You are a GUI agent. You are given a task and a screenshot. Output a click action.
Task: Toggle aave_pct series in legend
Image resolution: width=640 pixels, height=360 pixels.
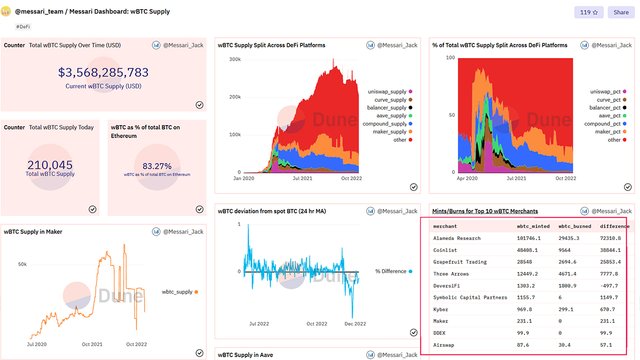point(612,116)
